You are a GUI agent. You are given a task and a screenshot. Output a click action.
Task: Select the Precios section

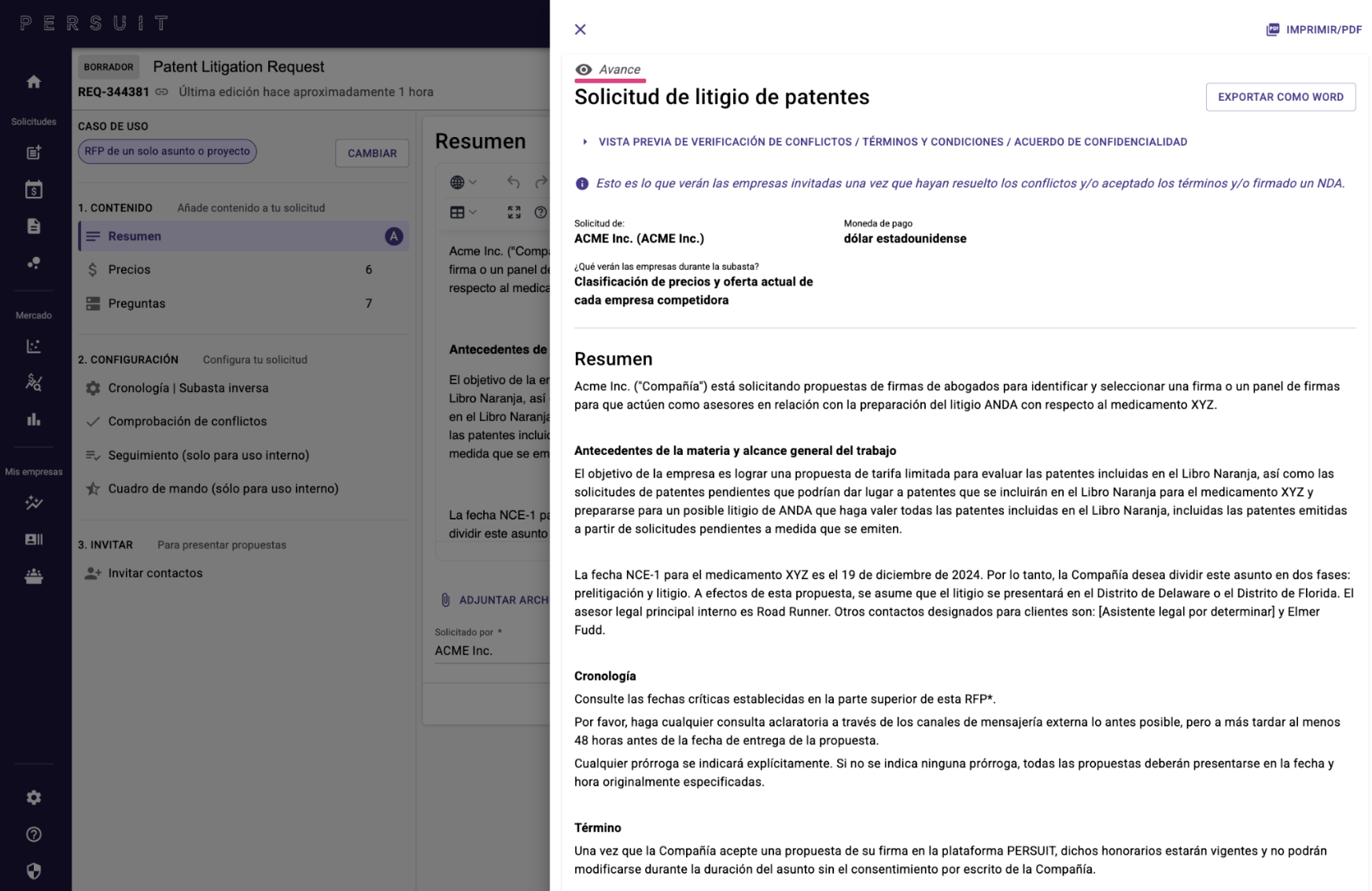(x=243, y=269)
